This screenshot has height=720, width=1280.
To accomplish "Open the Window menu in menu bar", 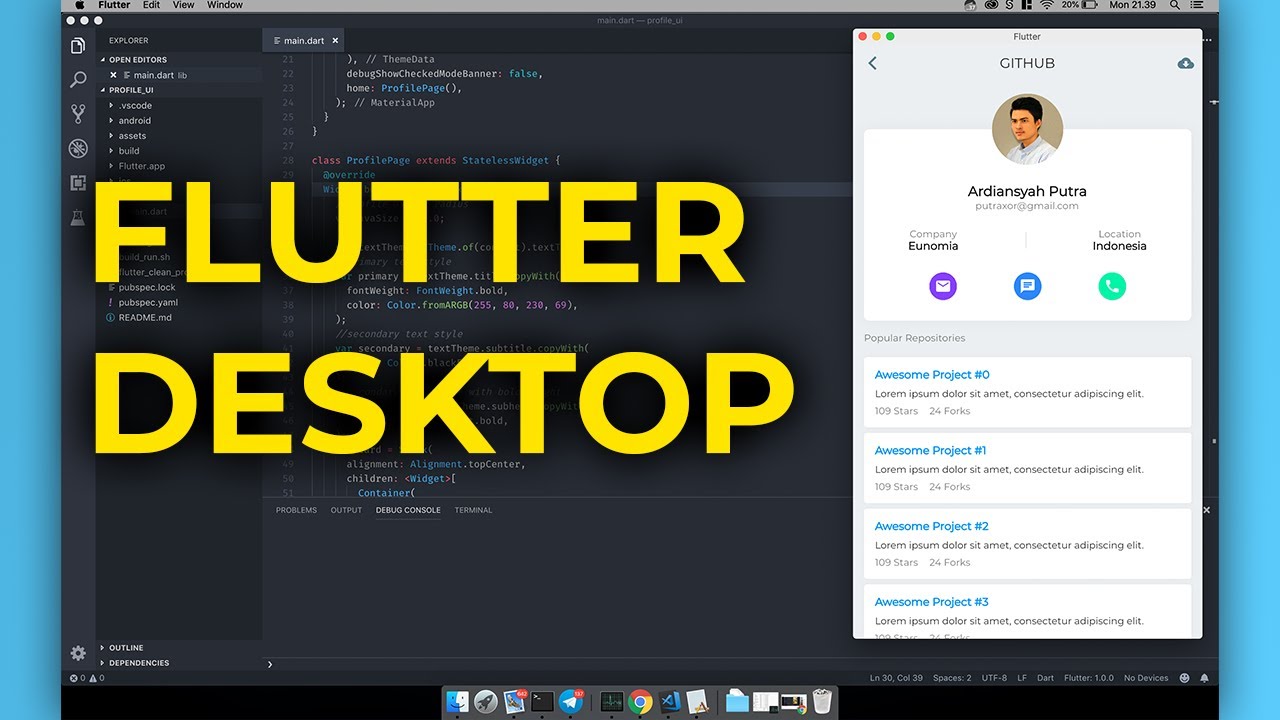I will point(225,5).
